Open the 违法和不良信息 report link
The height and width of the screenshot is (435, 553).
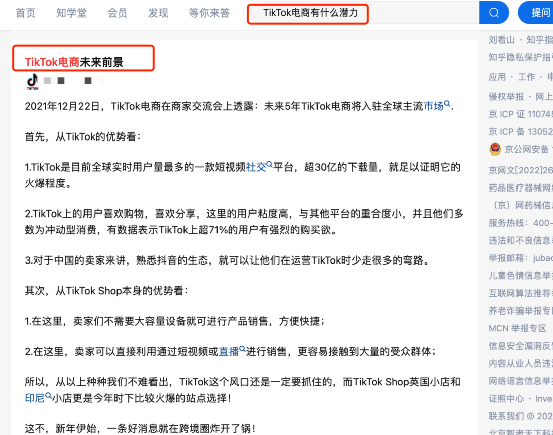click(521, 241)
